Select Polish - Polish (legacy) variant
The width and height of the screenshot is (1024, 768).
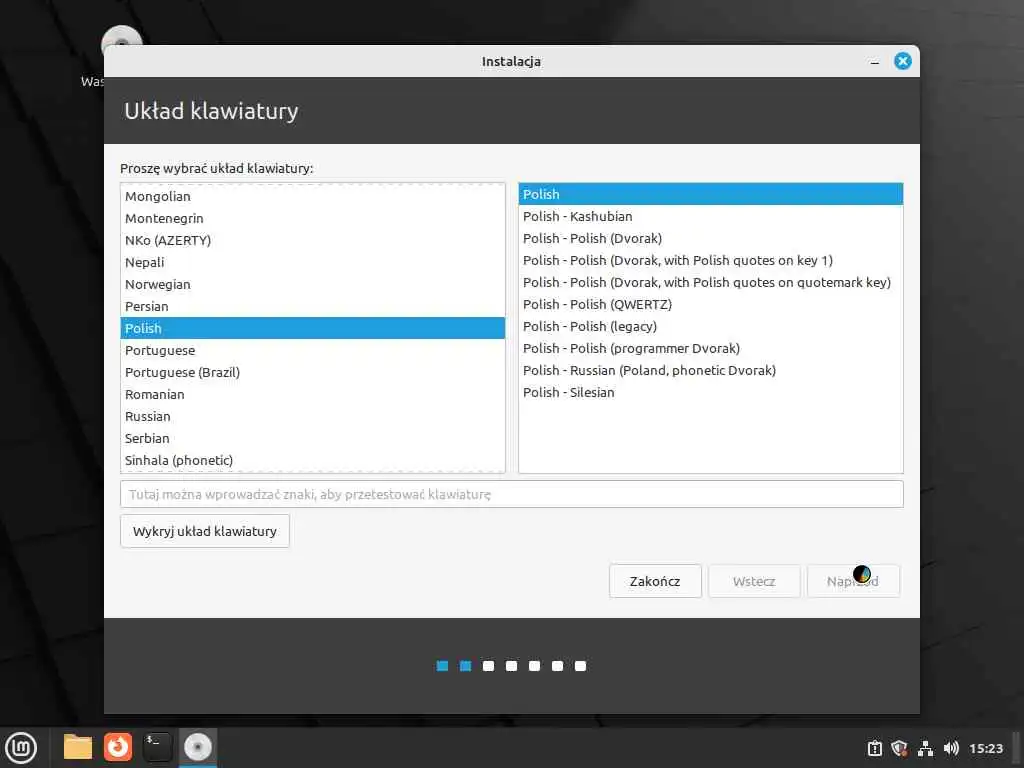pos(711,326)
